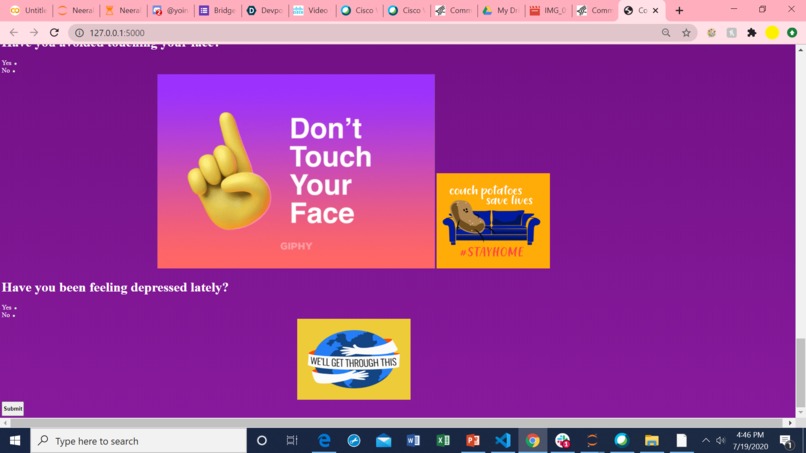Open the Windows Start menu

[15, 441]
